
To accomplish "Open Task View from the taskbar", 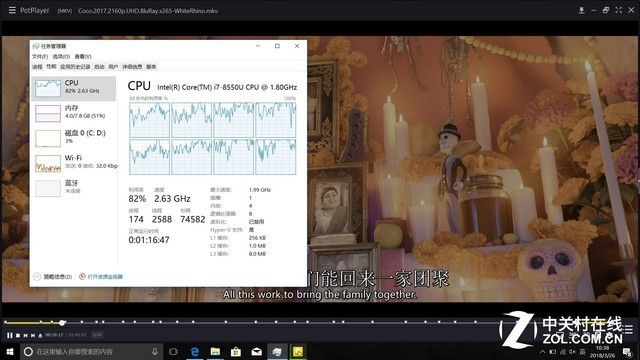I will pos(173,351).
